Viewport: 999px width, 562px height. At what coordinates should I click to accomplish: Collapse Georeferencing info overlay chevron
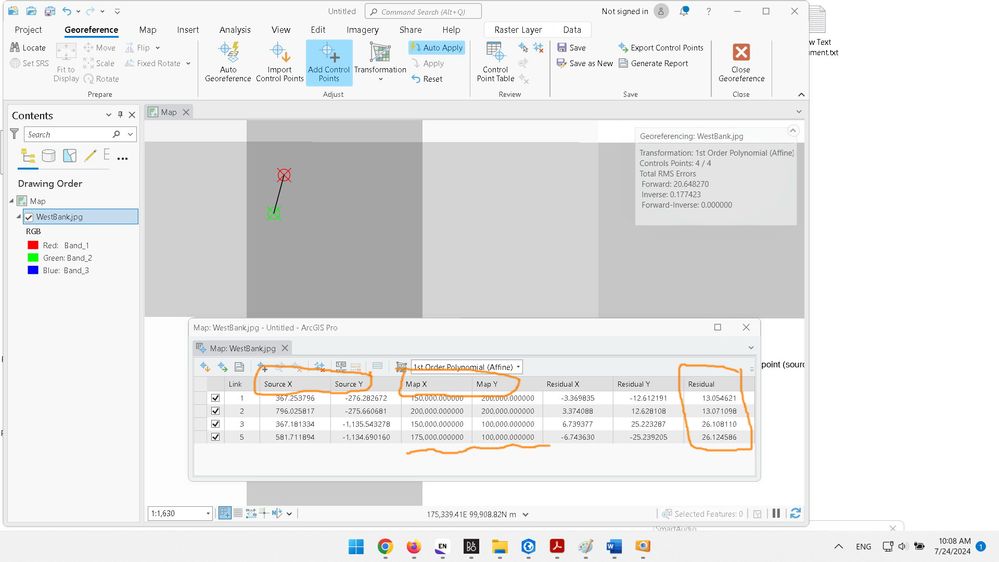pyautogui.click(x=793, y=131)
